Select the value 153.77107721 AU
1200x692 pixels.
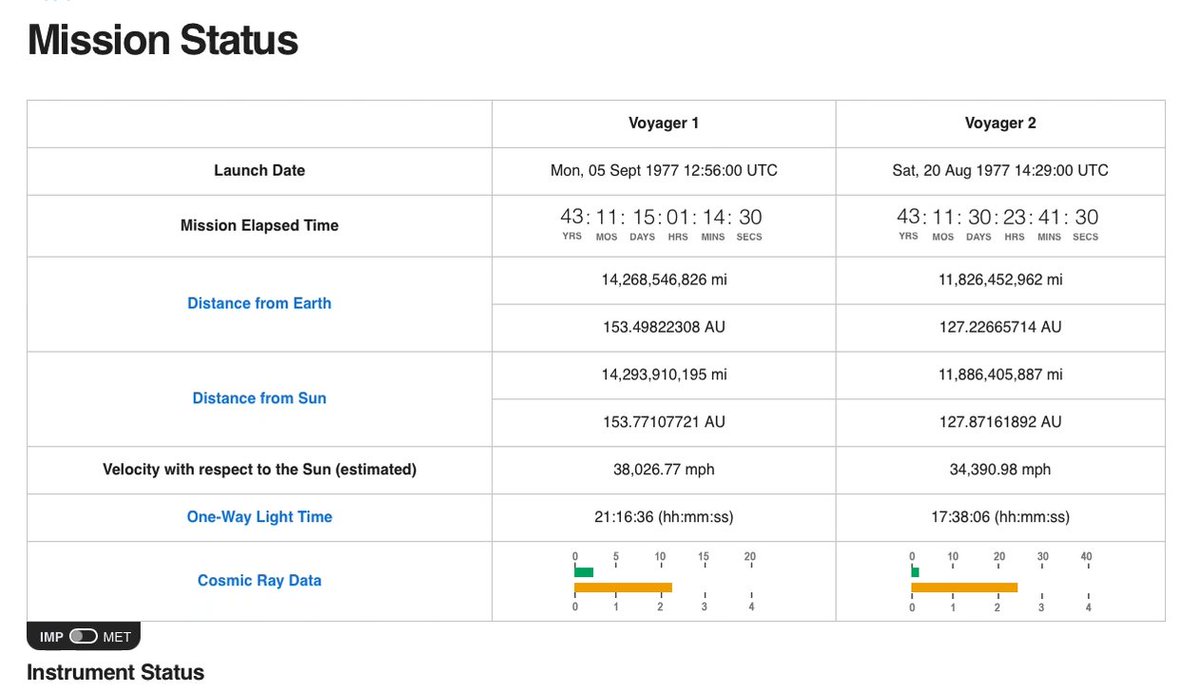pos(664,422)
